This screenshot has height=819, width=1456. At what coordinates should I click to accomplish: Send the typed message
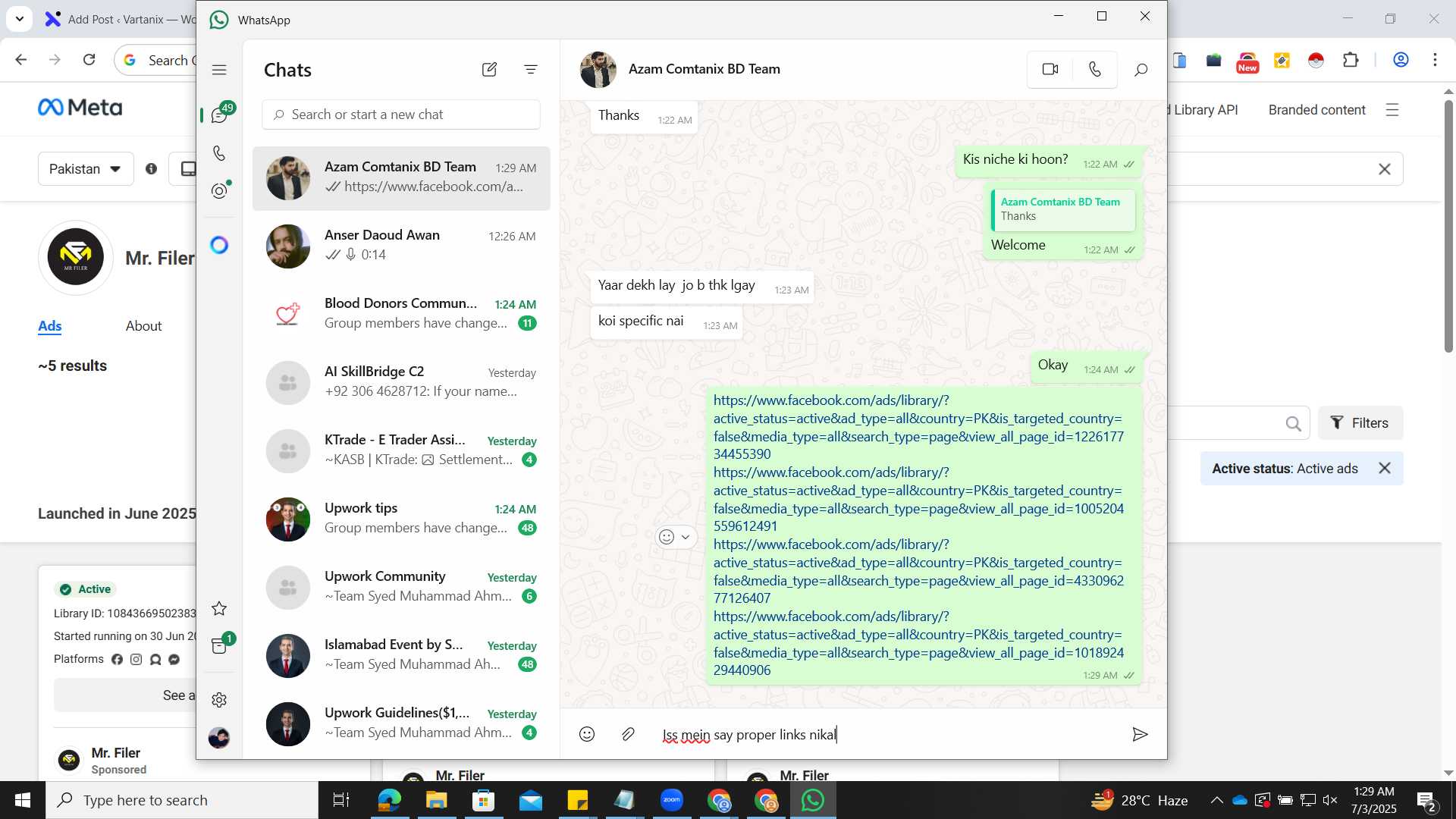[x=1140, y=734]
